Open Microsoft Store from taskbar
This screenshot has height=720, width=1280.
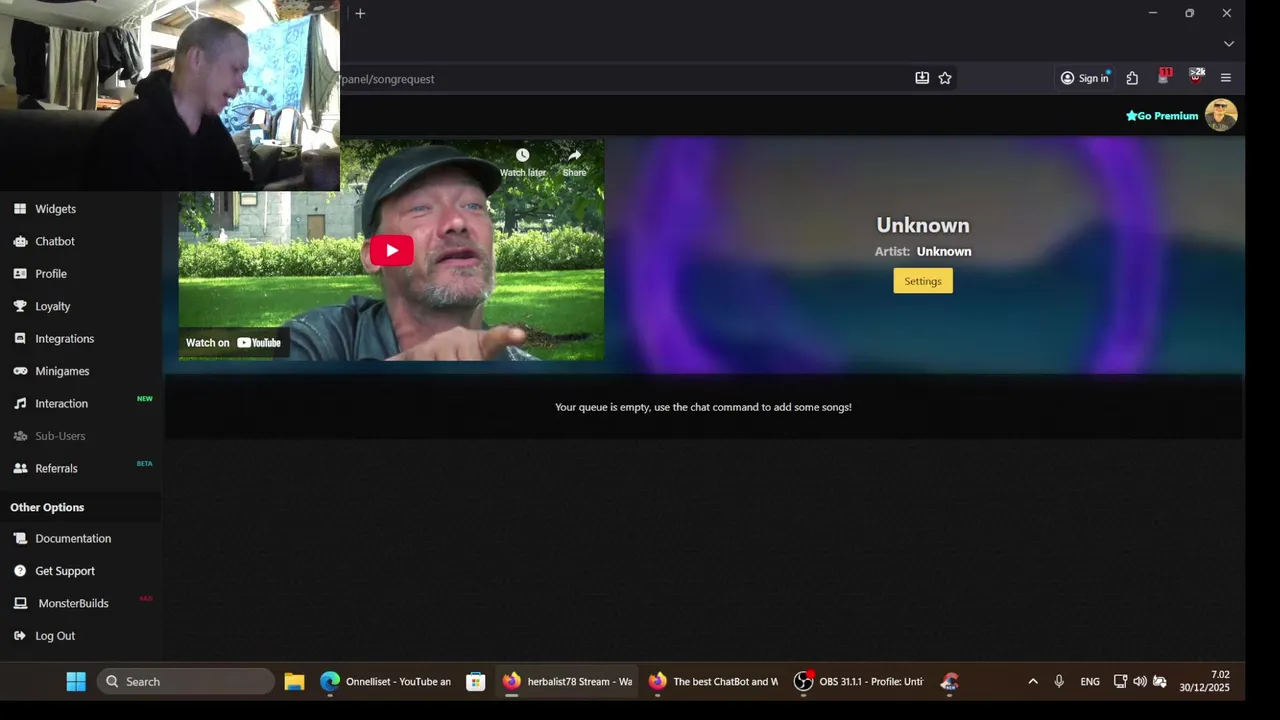coord(476,682)
